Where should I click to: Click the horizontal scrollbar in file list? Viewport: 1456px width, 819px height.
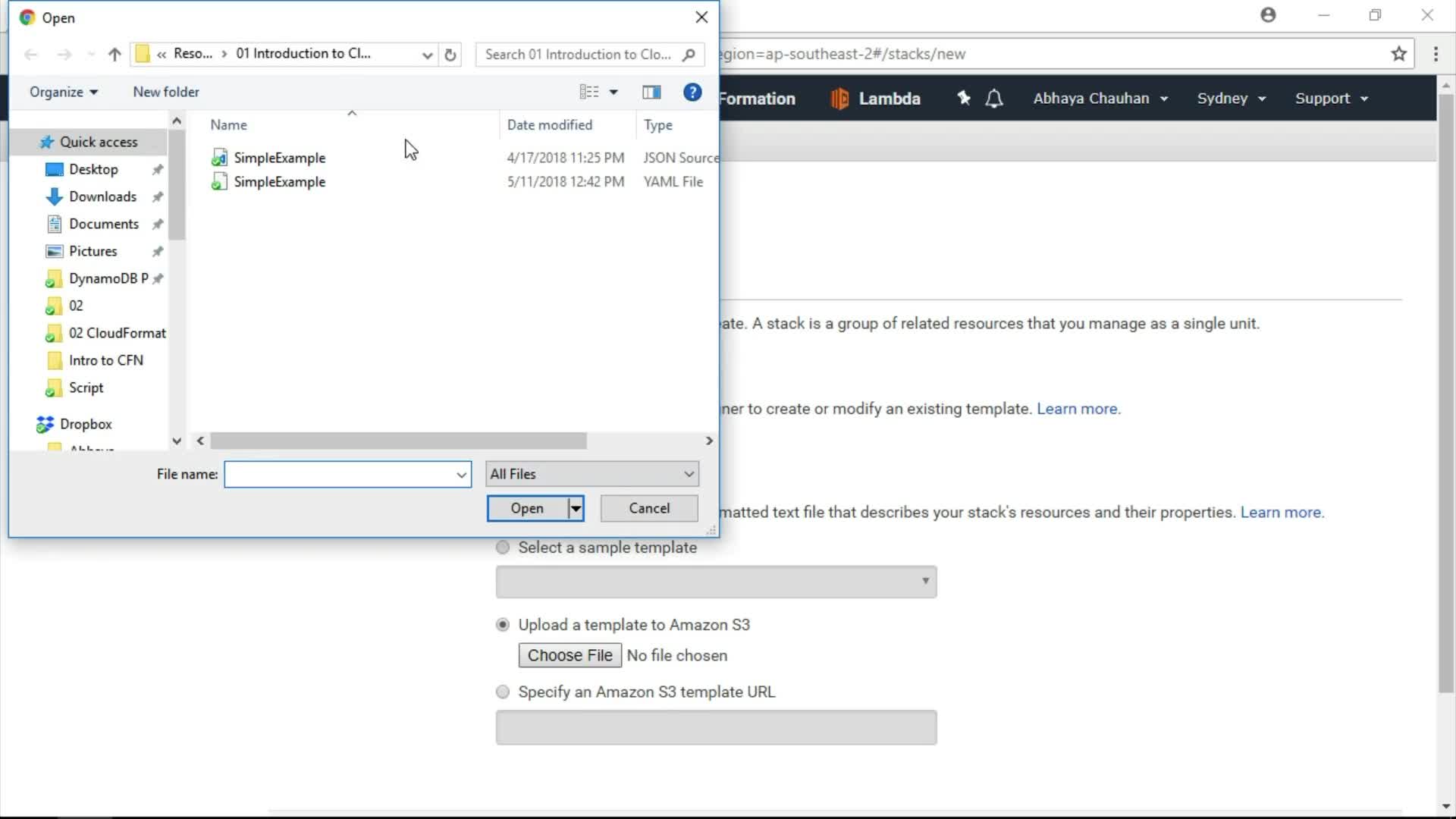(x=398, y=441)
